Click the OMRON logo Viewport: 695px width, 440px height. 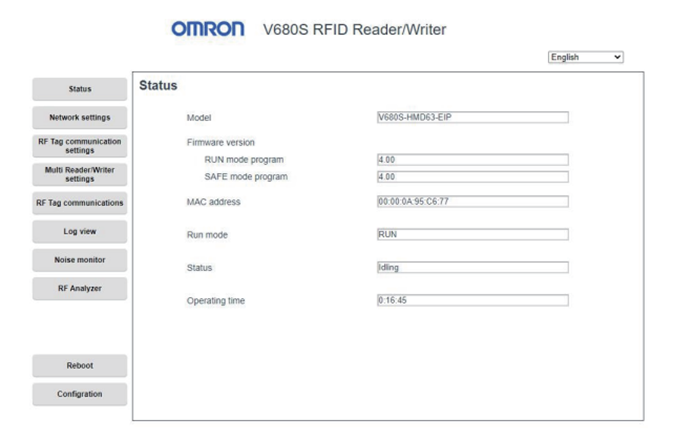click(208, 29)
